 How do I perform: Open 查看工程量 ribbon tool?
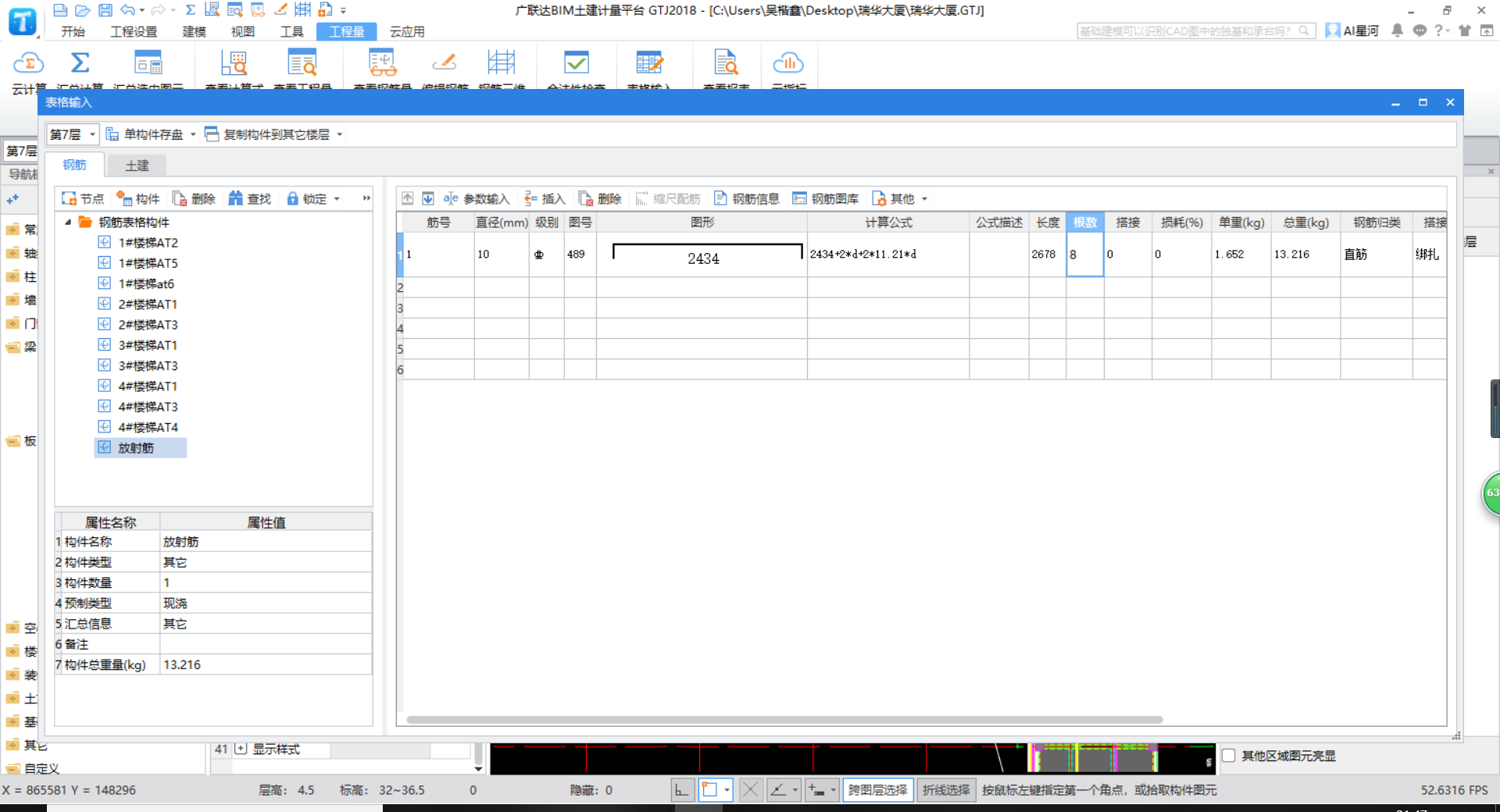click(302, 63)
